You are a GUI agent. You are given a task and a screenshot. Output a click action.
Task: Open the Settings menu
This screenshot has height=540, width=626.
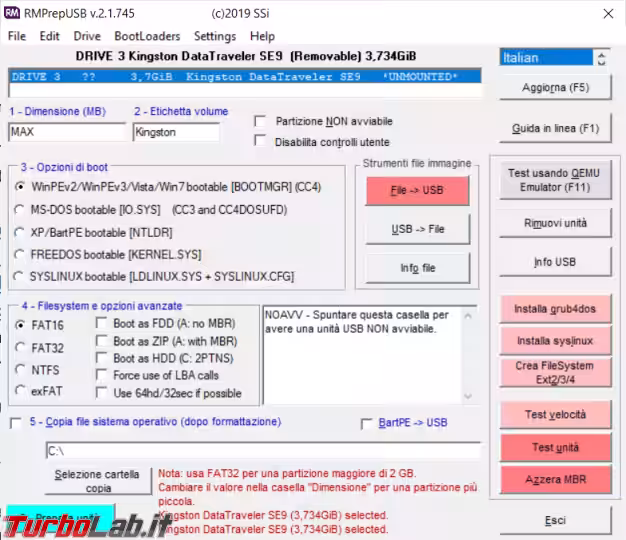coord(215,36)
